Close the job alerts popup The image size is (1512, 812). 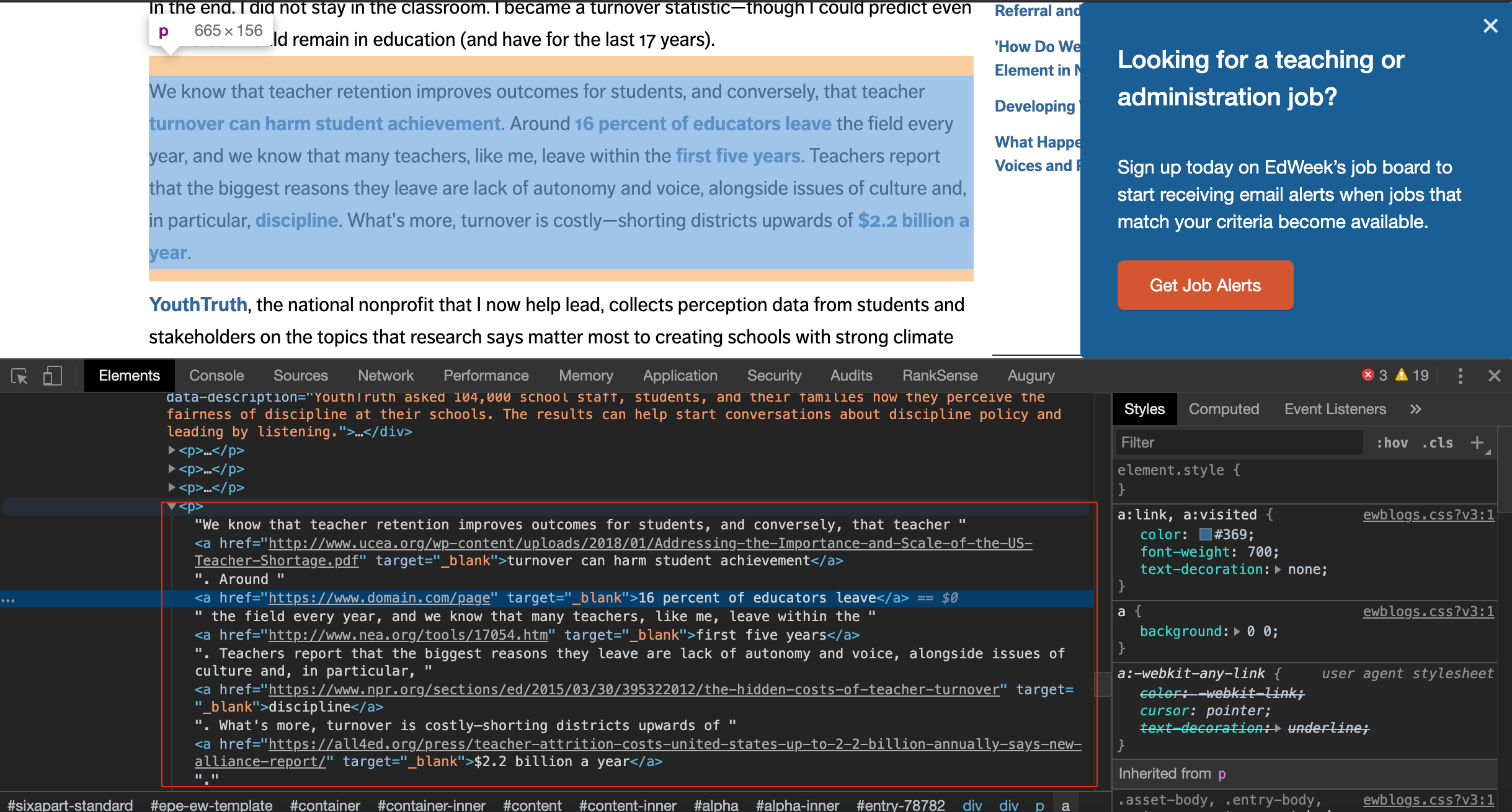coord(1490,26)
